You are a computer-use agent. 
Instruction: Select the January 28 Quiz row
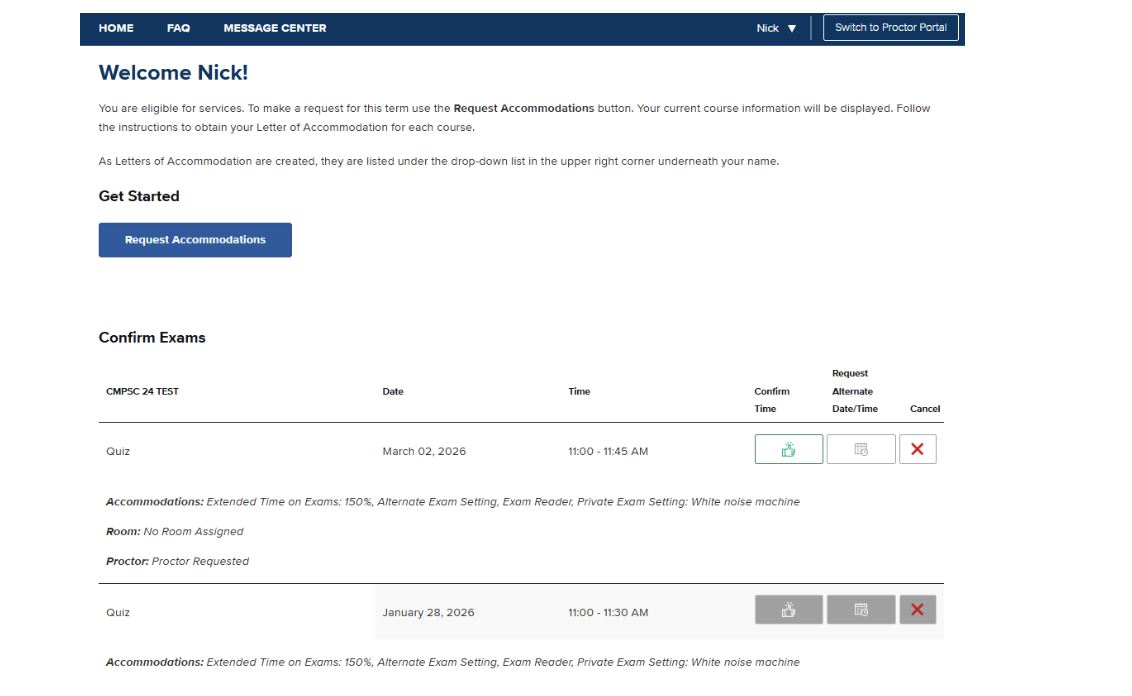pyautogui.click(x=300, y=611)
